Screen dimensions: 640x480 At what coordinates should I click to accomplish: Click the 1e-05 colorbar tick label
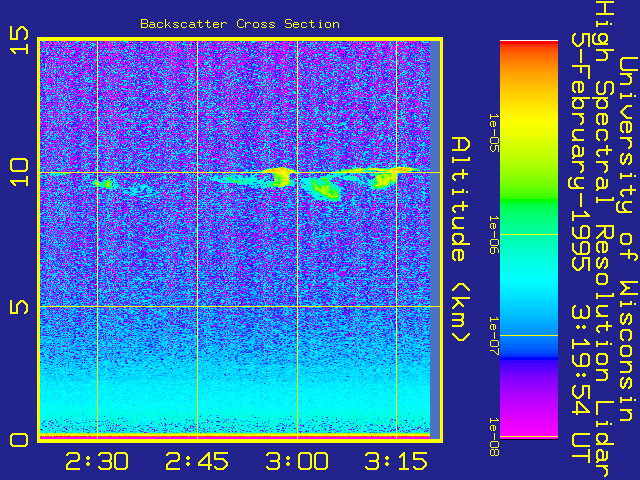(x=494, y=133)
